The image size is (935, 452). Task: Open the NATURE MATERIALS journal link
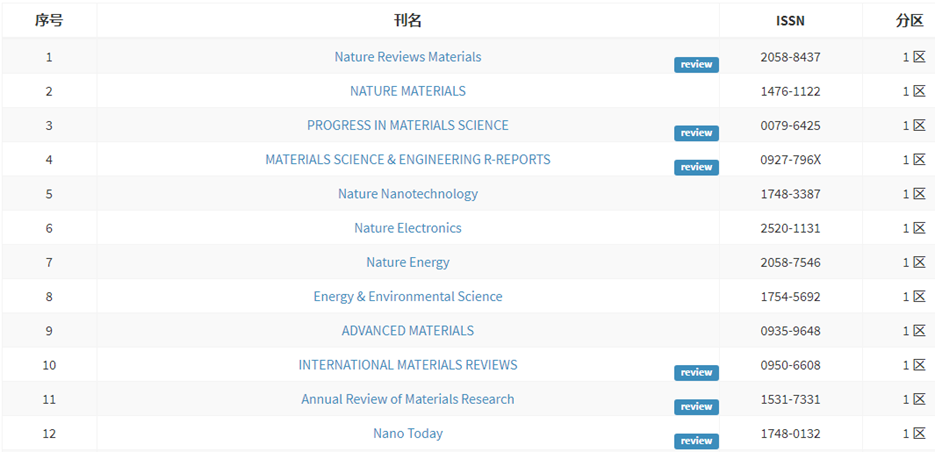point(408,91)
